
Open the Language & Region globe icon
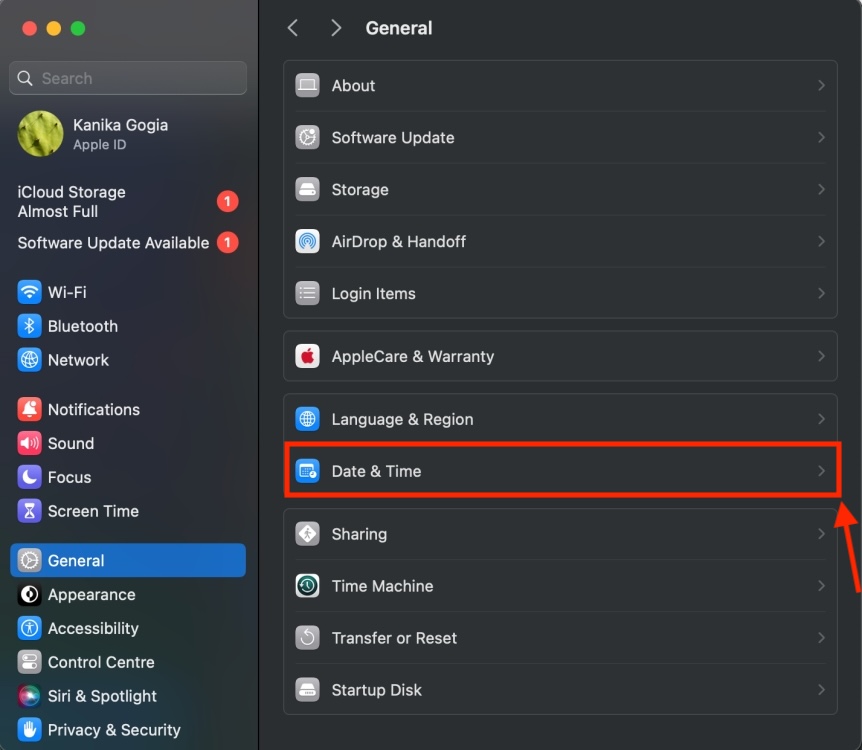coord(307,420)
